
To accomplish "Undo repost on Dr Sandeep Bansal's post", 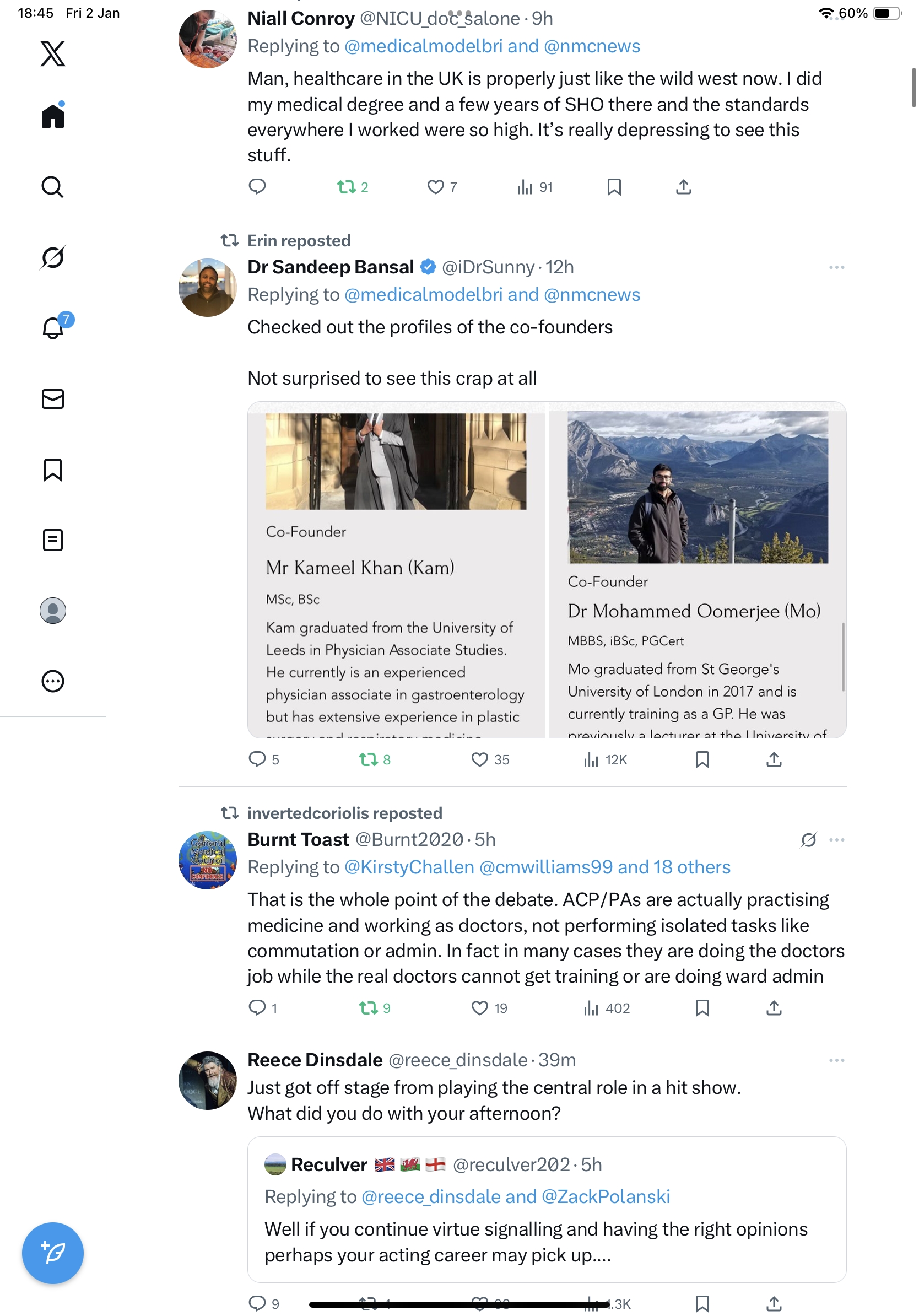I will click(368, 759).
